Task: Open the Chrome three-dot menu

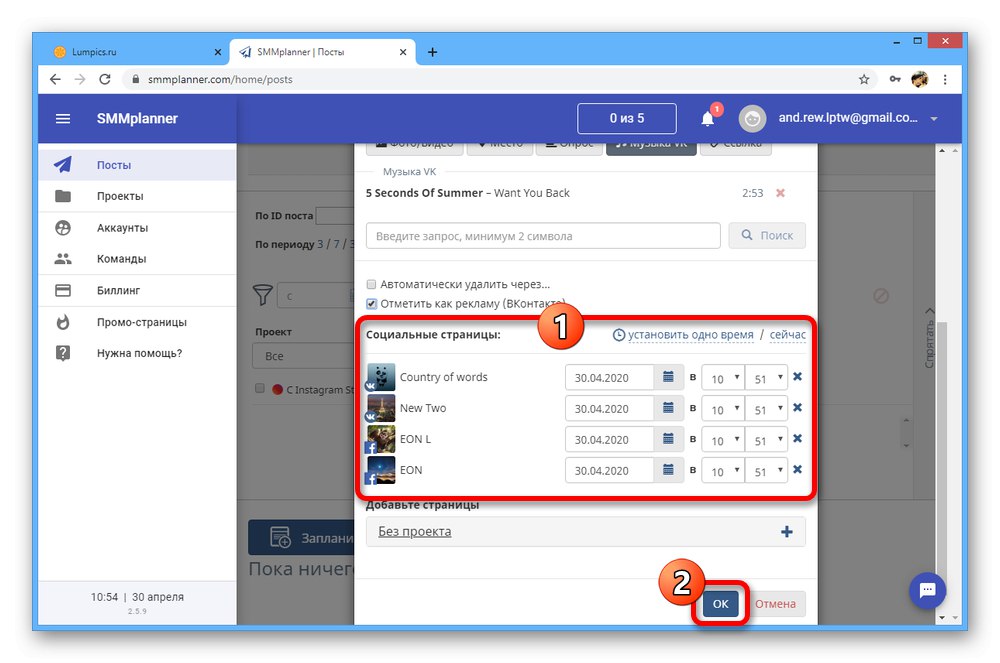Action: tap(945, 79)
